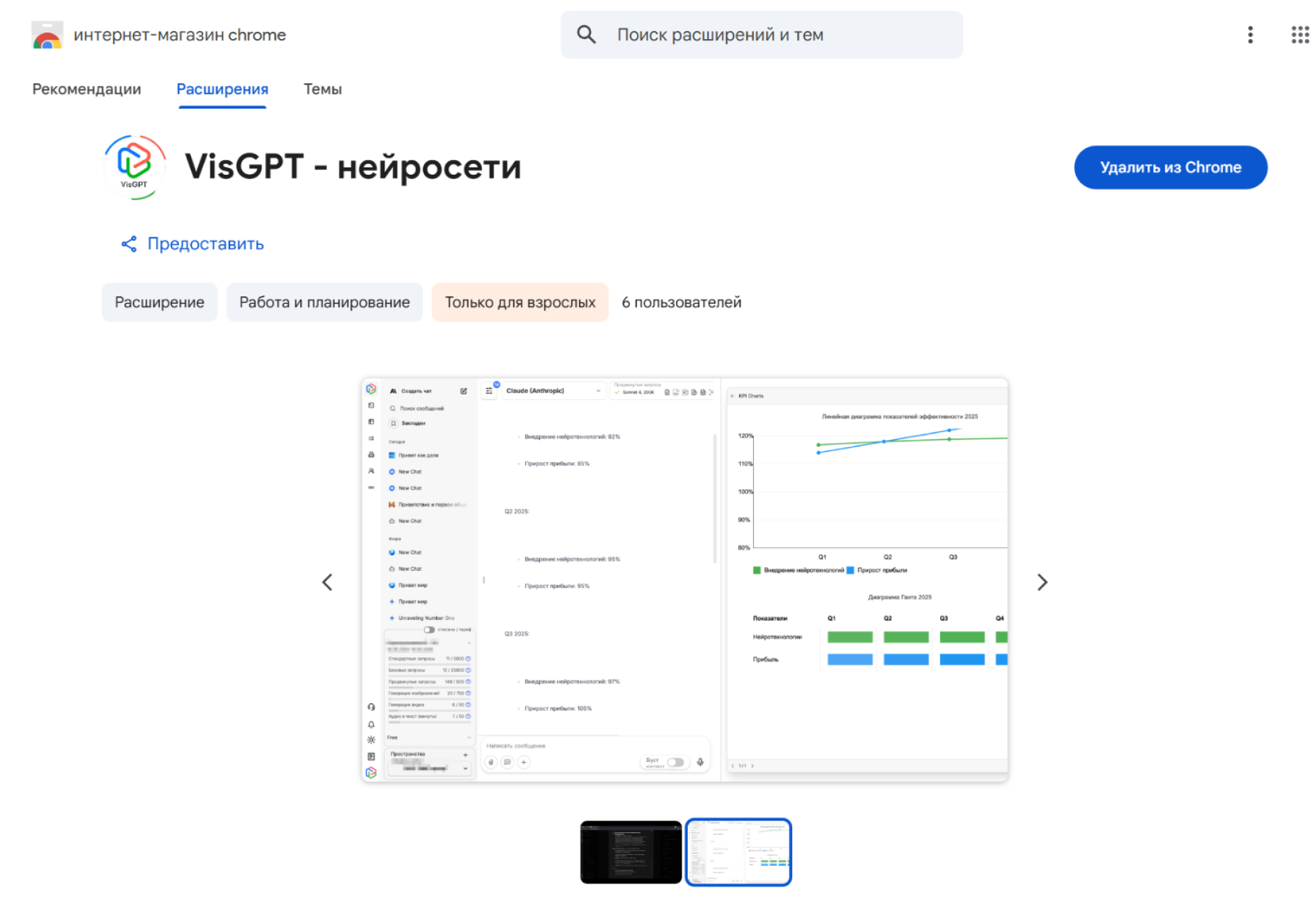Select the Расширения tab
Viewport: 1316px width, 911px height.
click(x=222, y=89)
